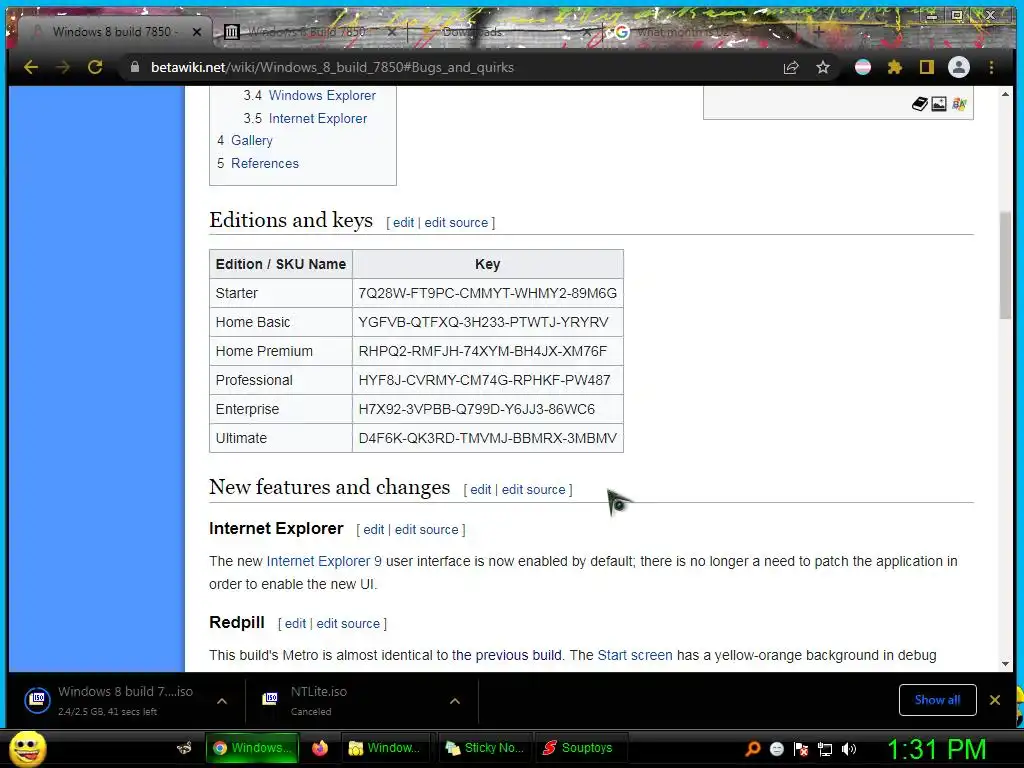The image size is (1024, 768).
Task: Reload the betawiki page
Action: pyautogui.click(x=95, y=67)
